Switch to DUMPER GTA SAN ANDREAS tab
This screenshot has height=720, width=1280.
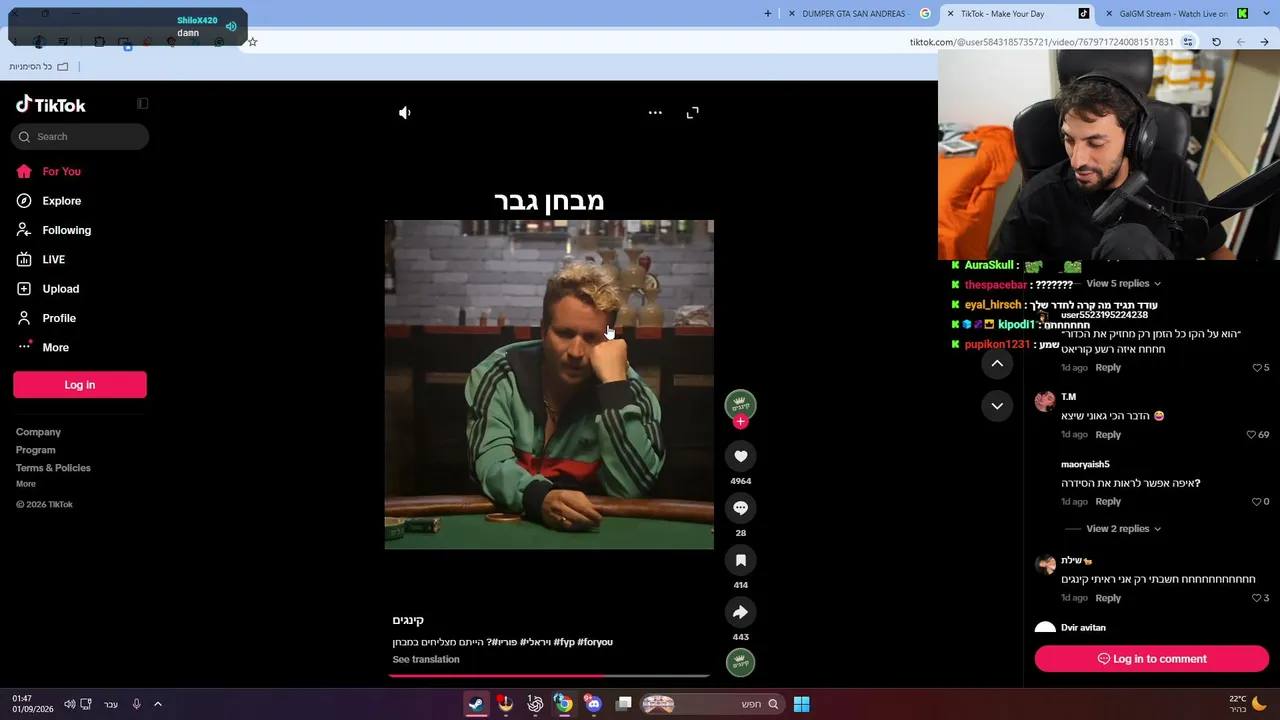pyautogui.click(x=857, y=14)
